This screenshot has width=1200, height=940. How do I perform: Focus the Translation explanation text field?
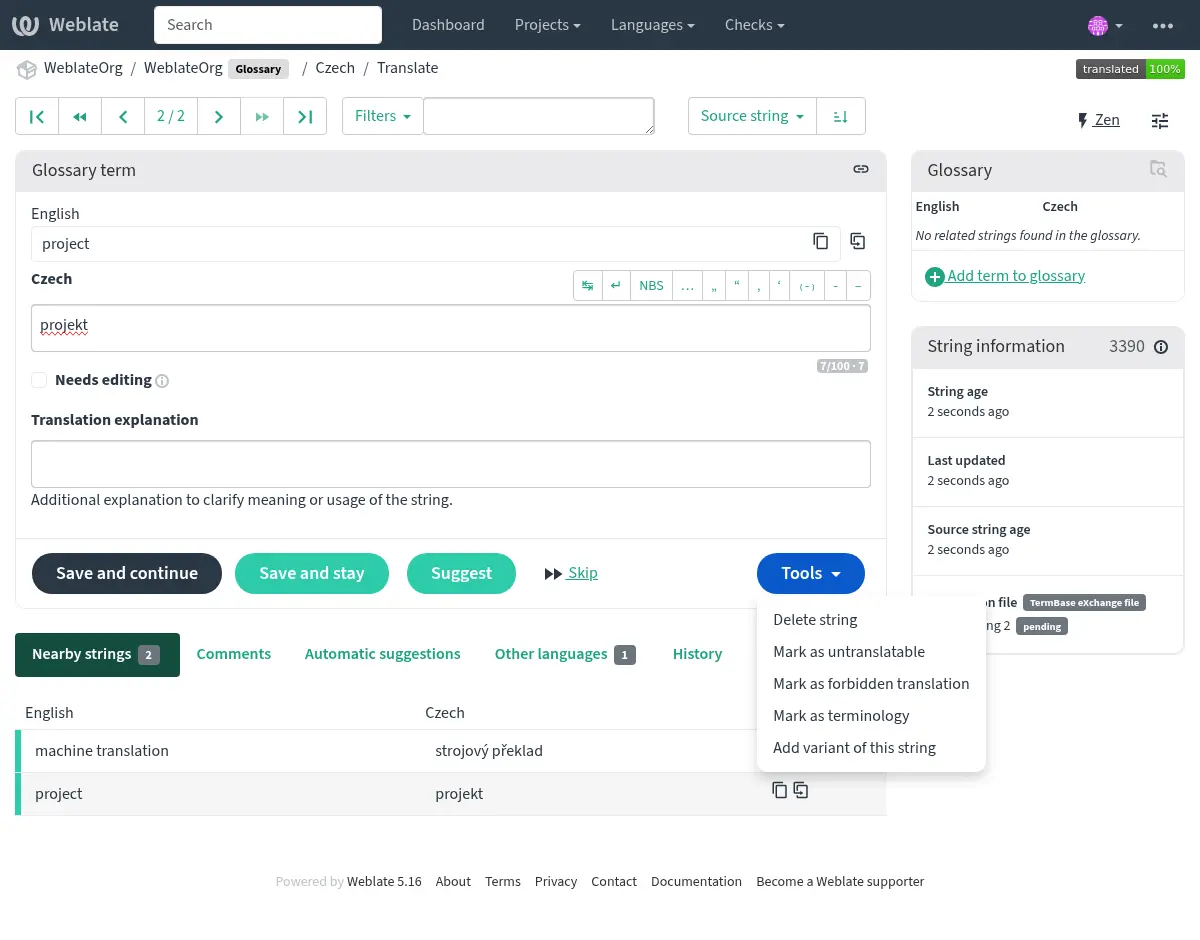[x=450, y=464]
